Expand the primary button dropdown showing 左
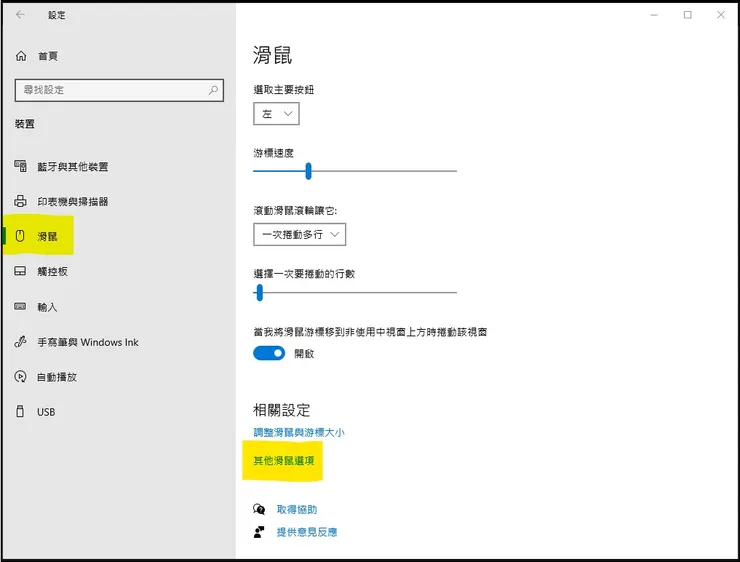Screen dimensions: 740x562 [x=276, y=114]
